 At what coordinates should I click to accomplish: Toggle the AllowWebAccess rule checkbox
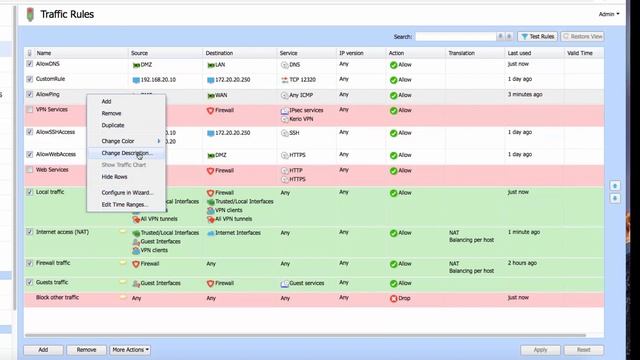click(29, 154)
